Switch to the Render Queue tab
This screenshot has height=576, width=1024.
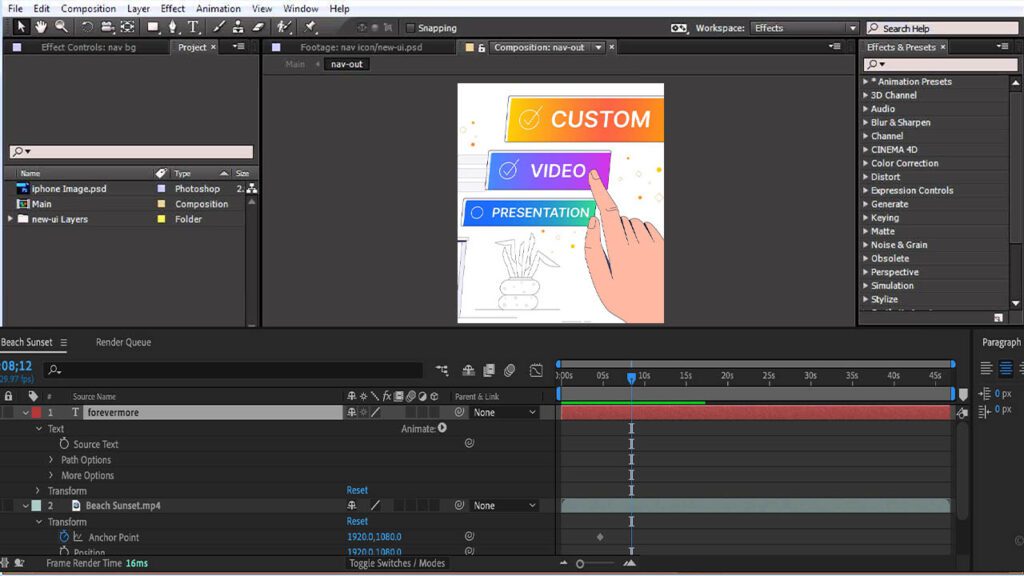(123, 342)
